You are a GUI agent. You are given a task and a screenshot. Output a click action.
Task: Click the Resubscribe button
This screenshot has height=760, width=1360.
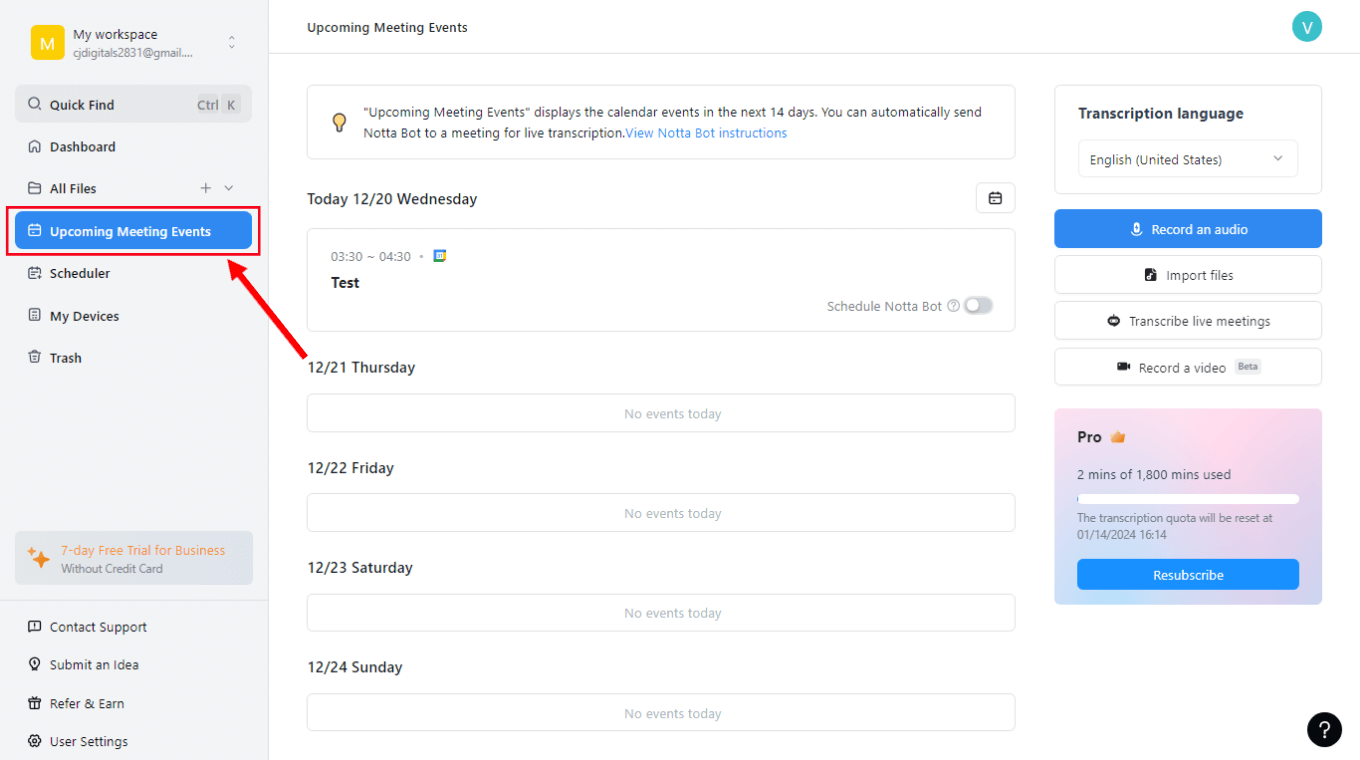coord(1188,575)
